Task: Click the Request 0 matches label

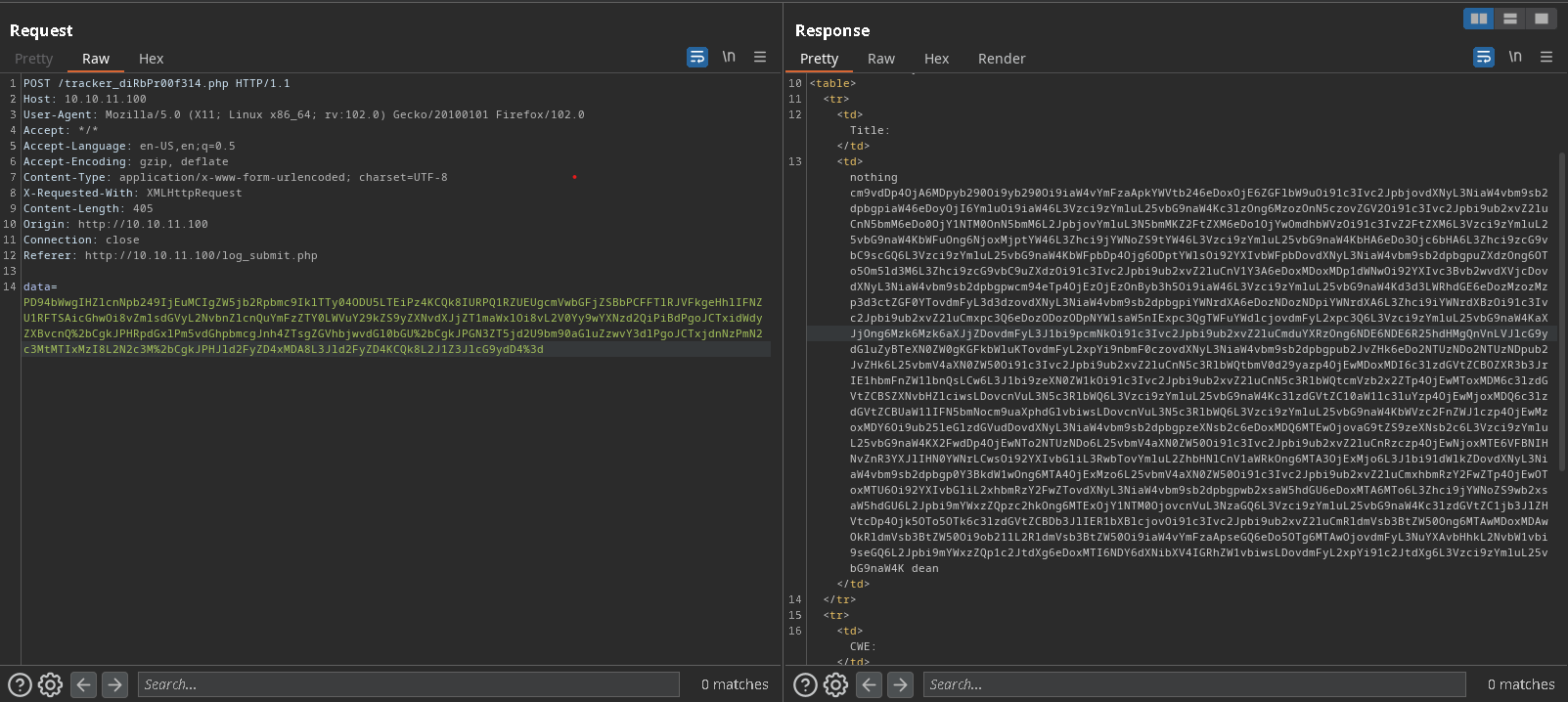Action: click(735, 684)
